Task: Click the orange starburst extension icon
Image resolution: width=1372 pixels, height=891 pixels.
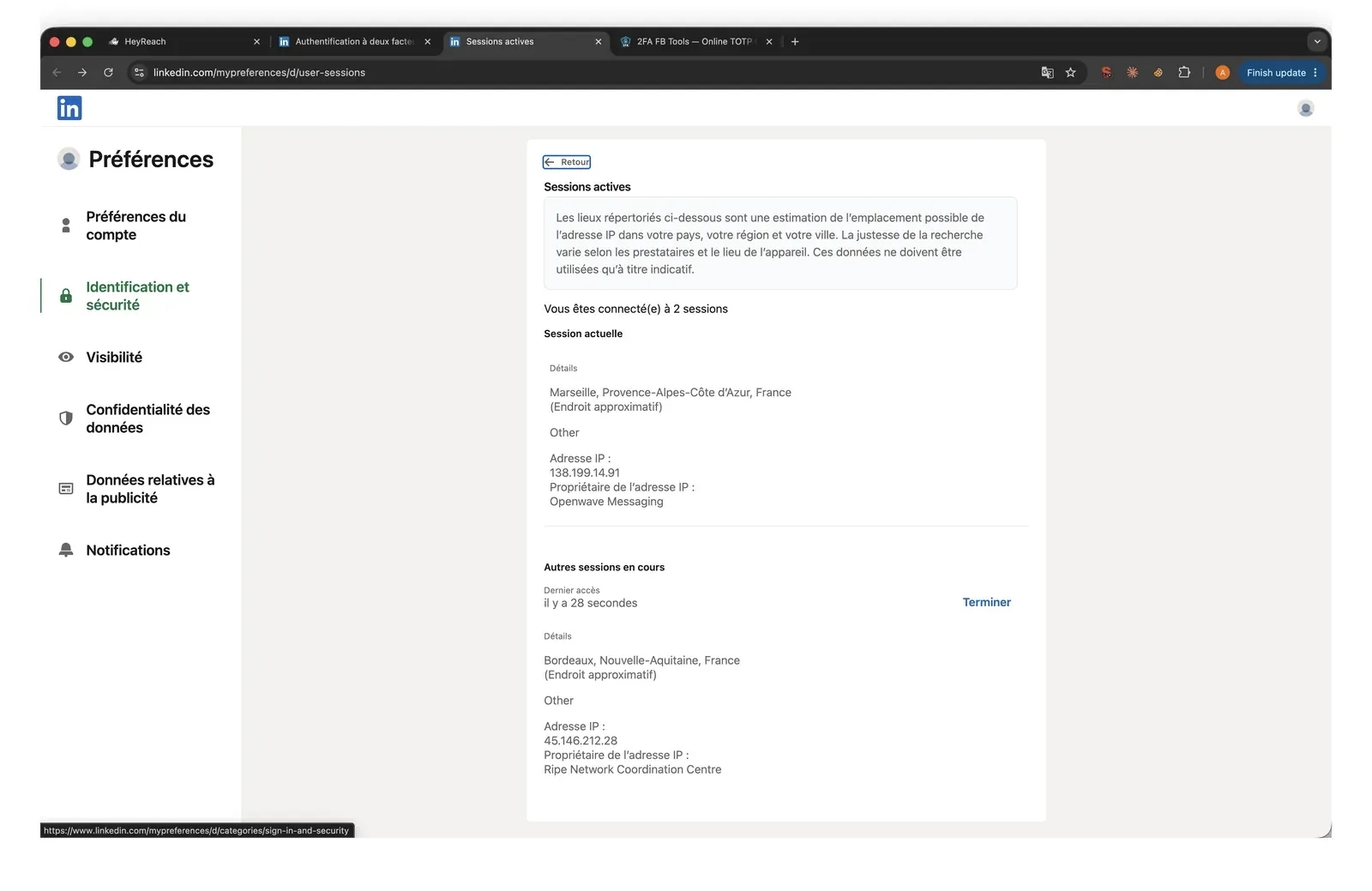Action: pyautogui.click(x=1132, y=73)
